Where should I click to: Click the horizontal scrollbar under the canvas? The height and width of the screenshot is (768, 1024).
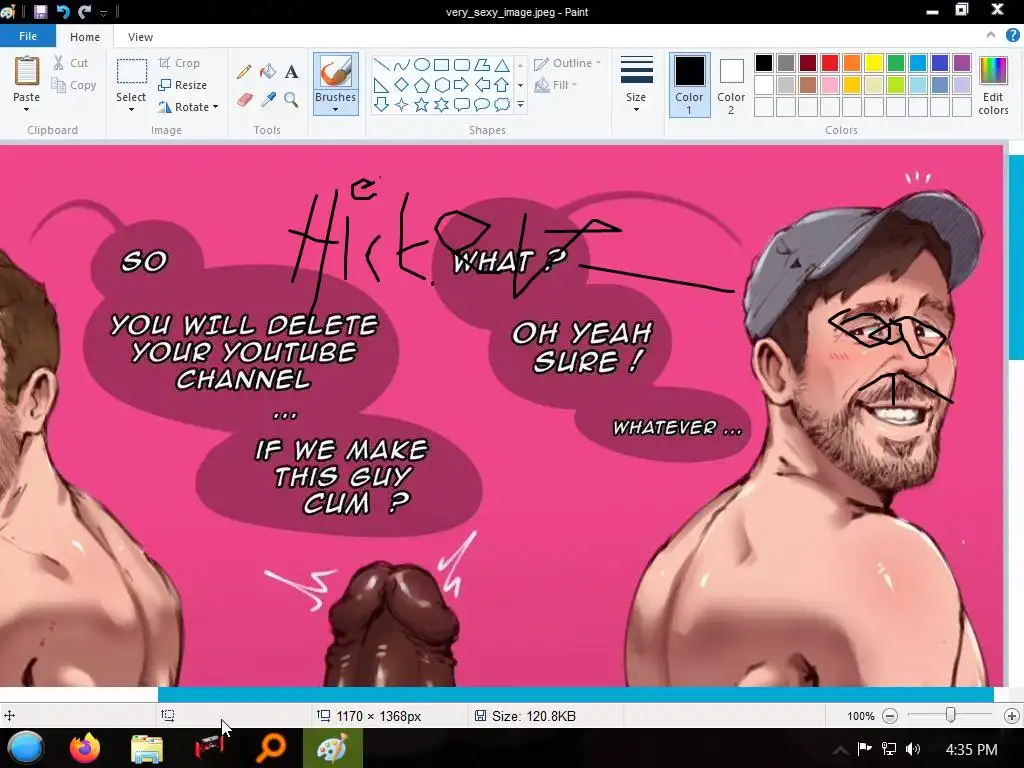coord(575,695)
